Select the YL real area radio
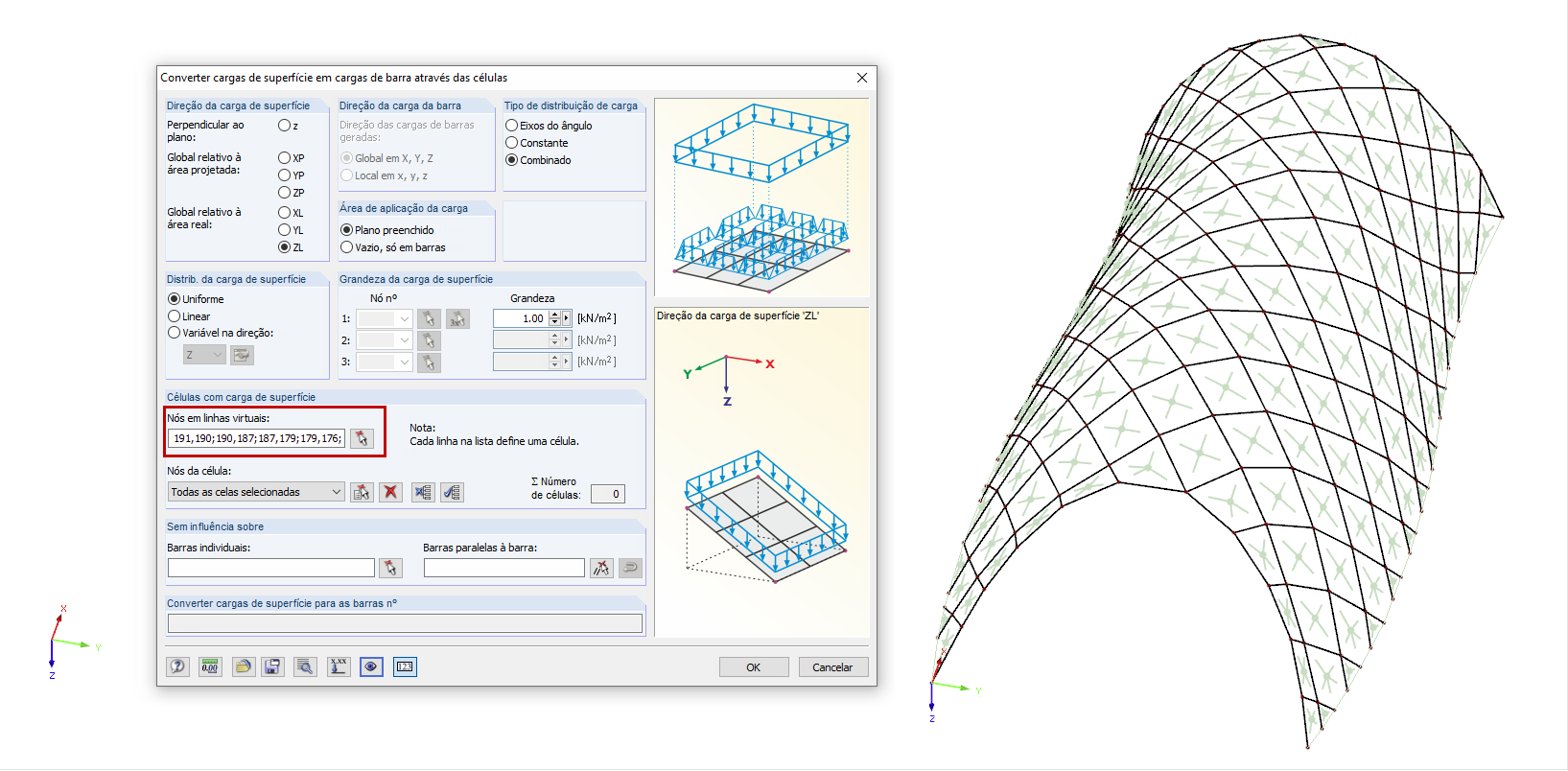Image resolution: width=1568 pixels, height=771 pixels. pyautogui.click(x=284, y=230)
